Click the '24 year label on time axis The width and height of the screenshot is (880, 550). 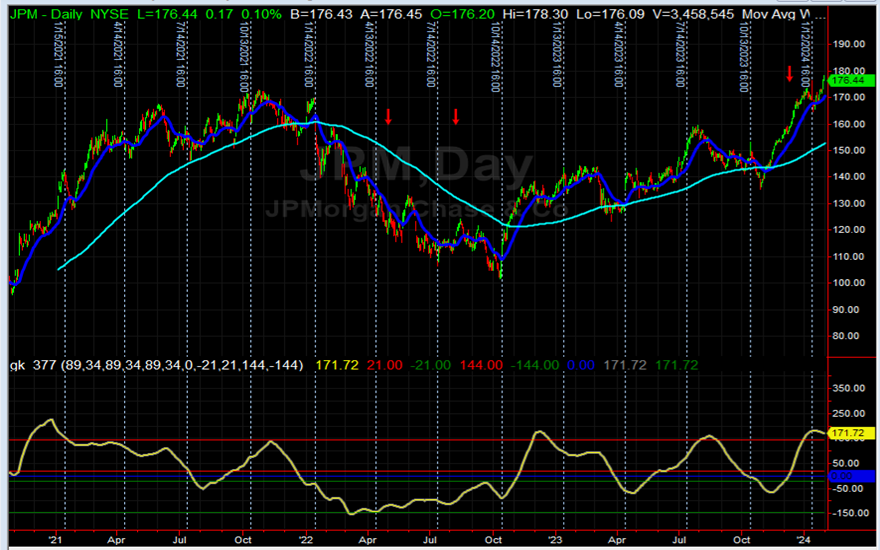(x=805, y=540)
